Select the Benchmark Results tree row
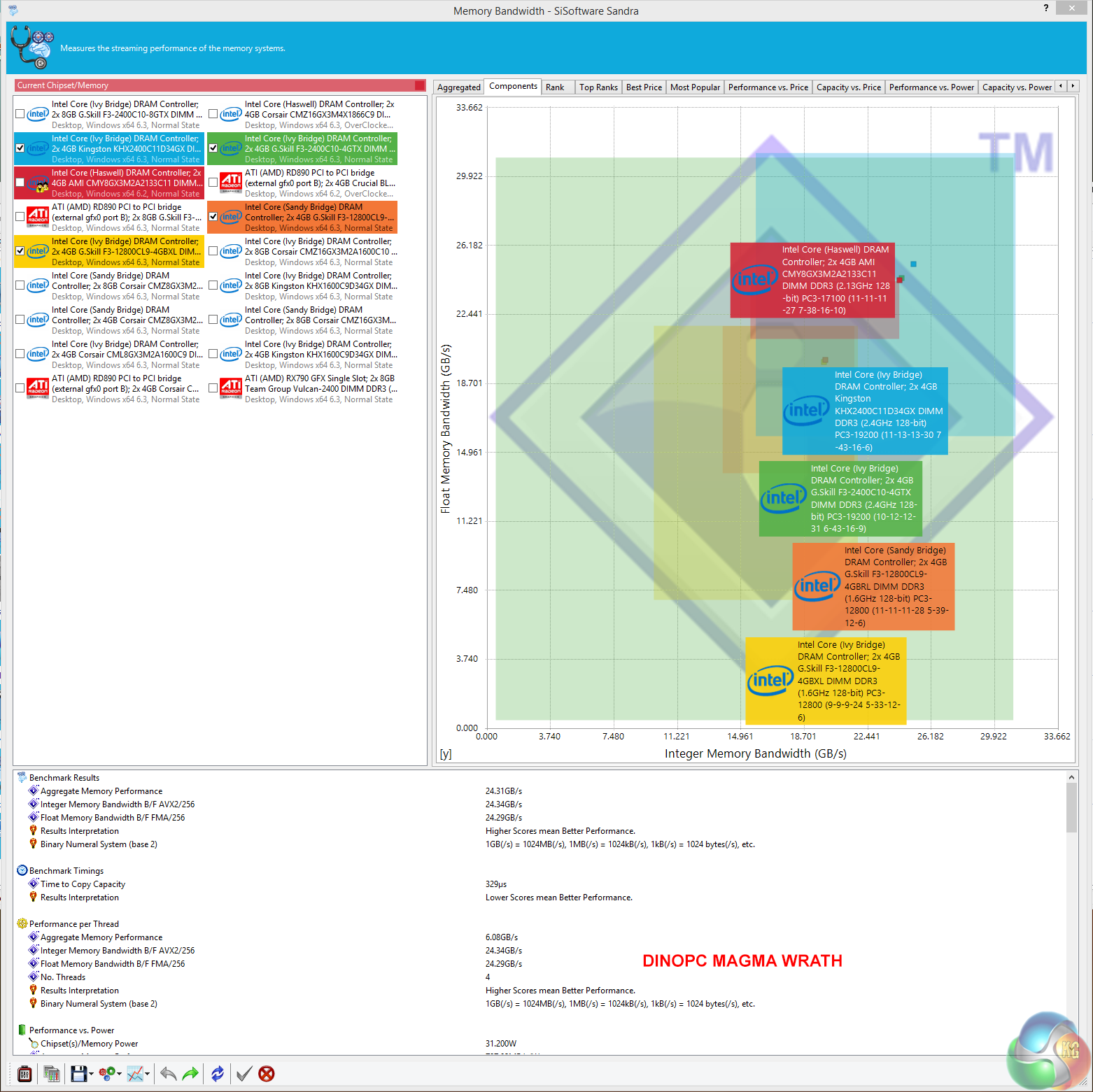Screen dimensions: 1093x1092 point(64,777)
